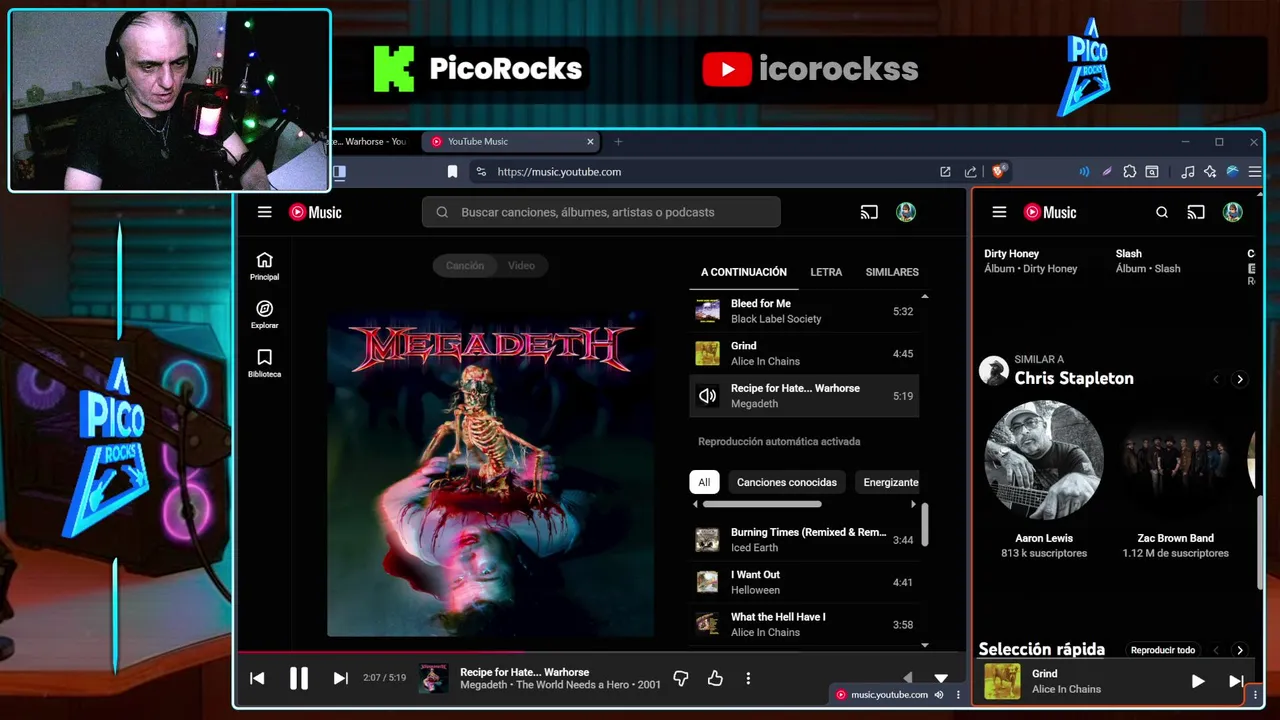Switch to Canción mode
The image size is (1280, 720).
click(x=464, y=266)
